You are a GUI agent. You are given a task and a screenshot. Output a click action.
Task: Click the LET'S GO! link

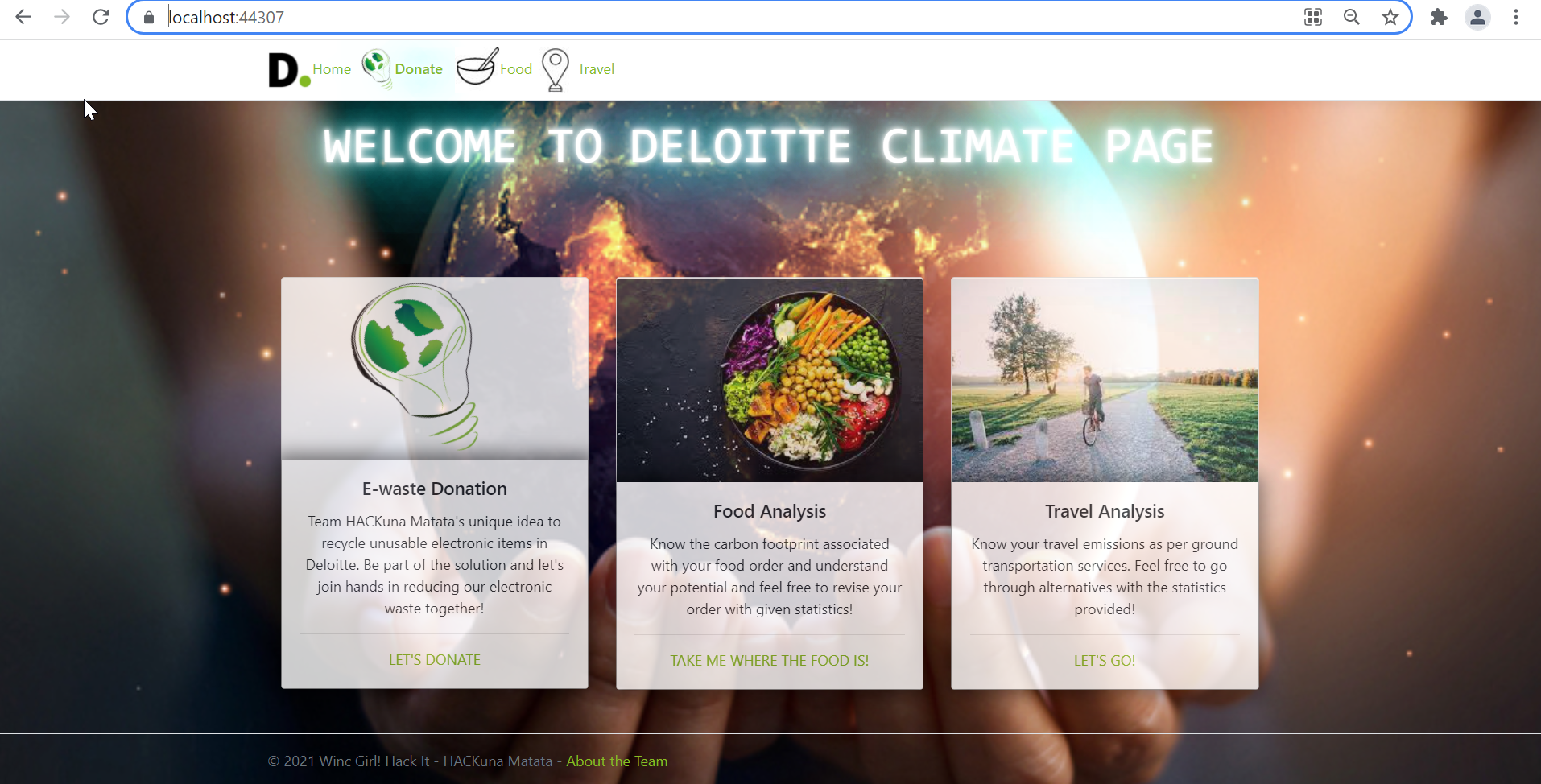(1105, 661)
